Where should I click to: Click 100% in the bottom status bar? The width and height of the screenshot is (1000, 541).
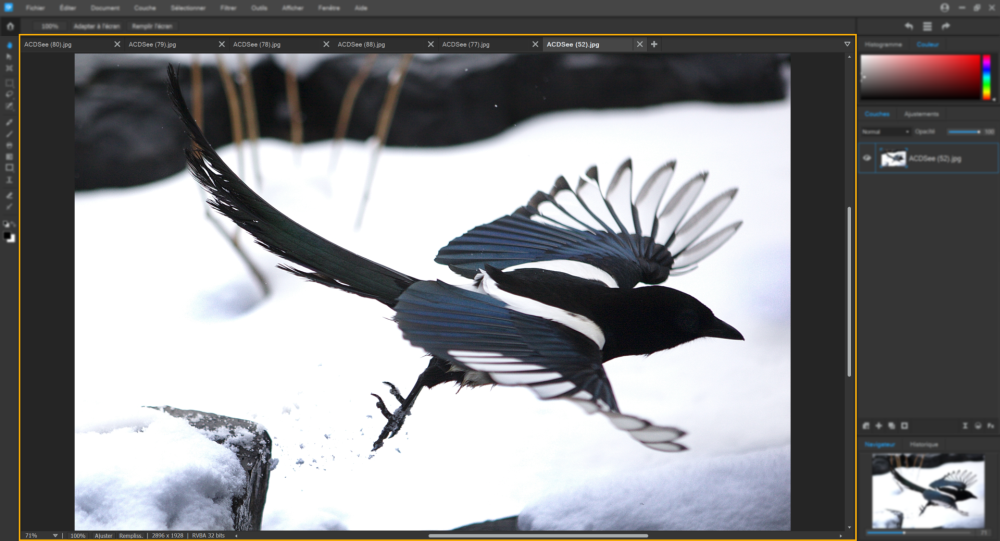point(78,536)
